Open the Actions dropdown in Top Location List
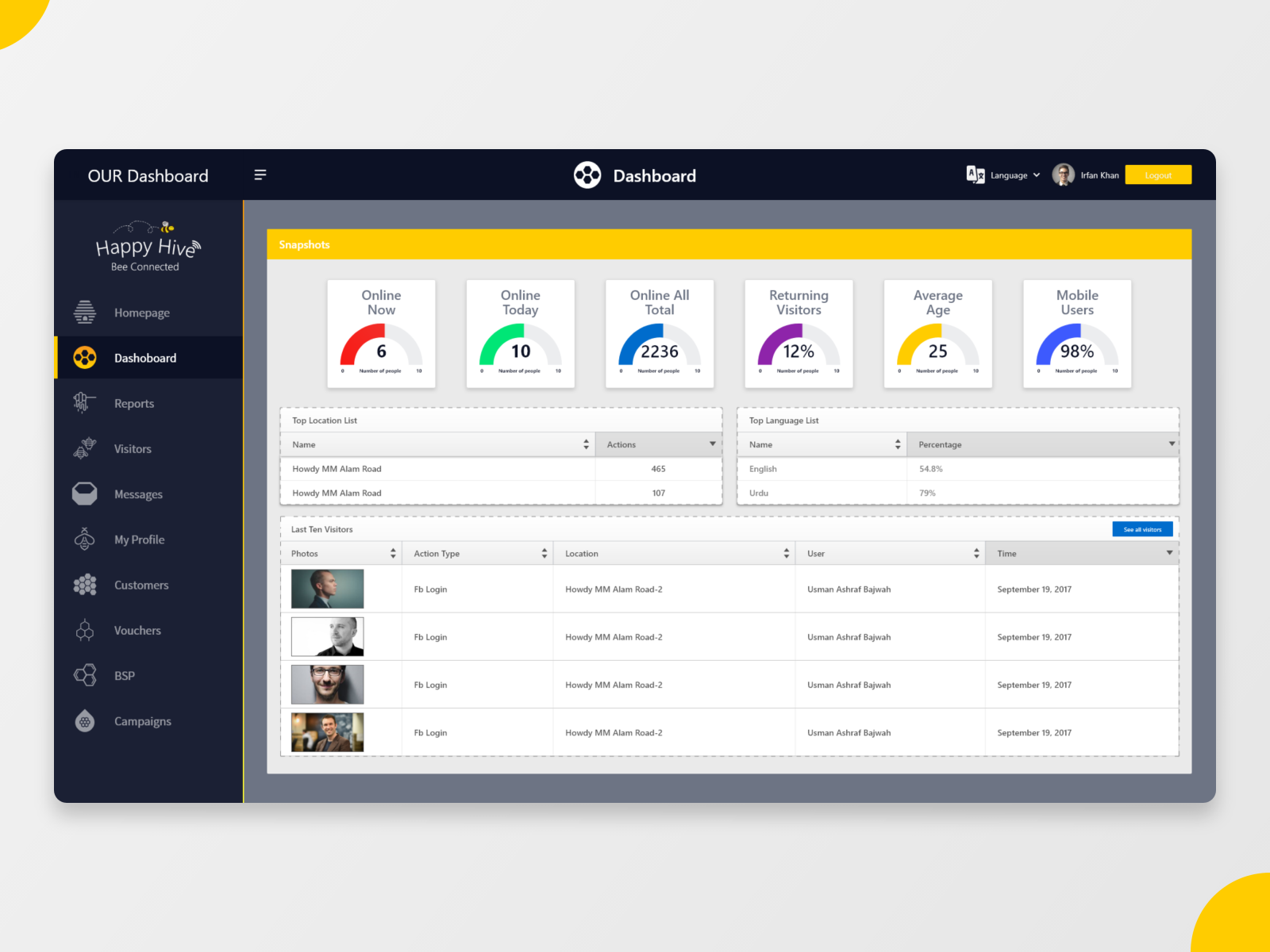Image resolution: width=1270 pixels, height=952 pixels. click(712, 444)
